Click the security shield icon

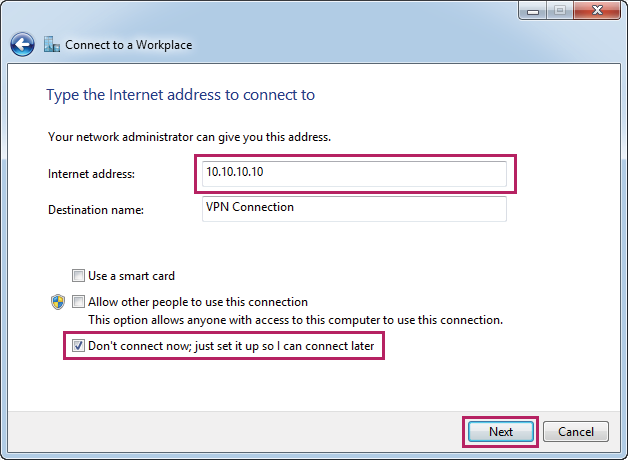(58, 302)
